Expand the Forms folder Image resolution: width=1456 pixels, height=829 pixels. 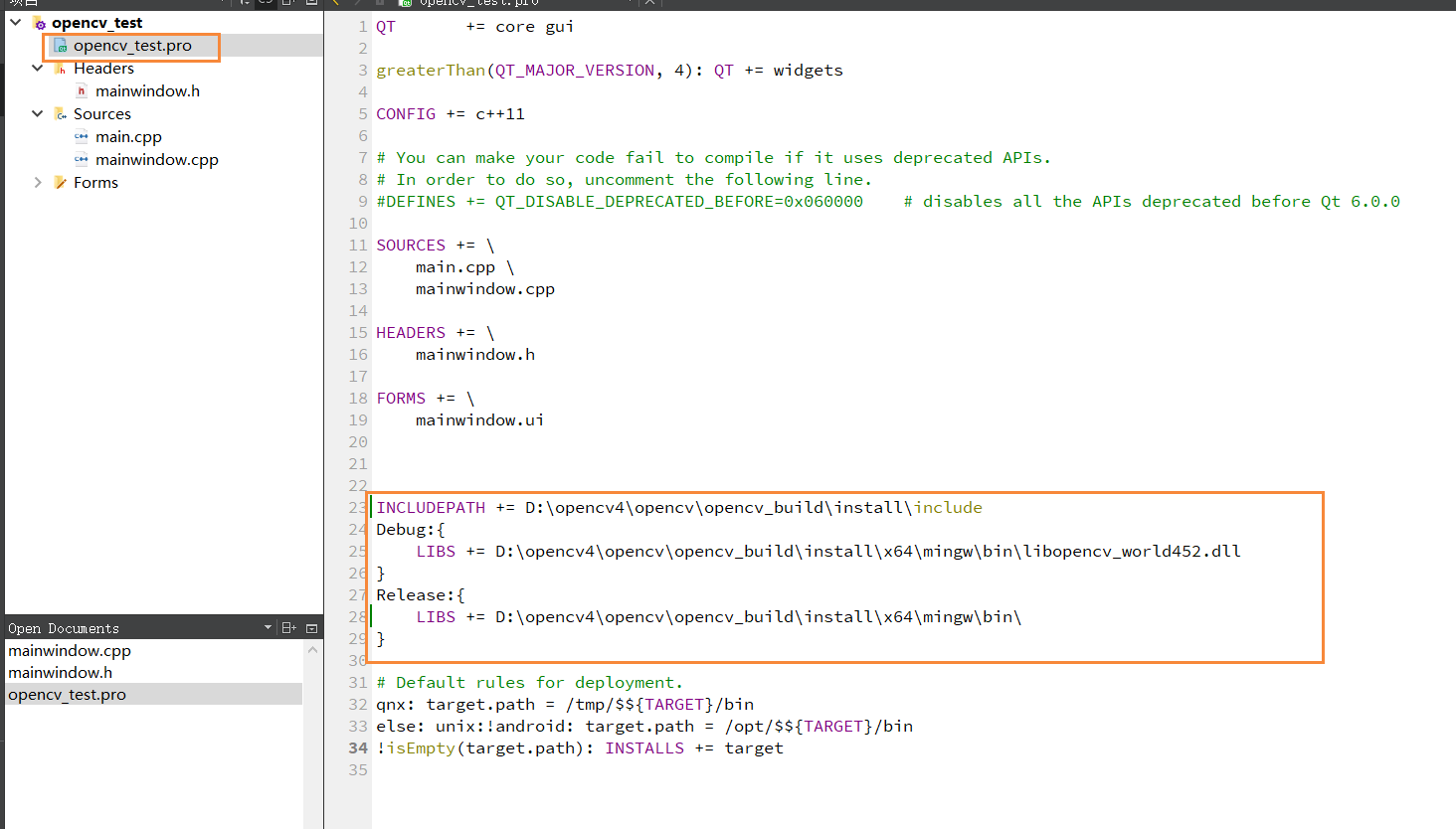pyautogui.click(x=38, y=182)
